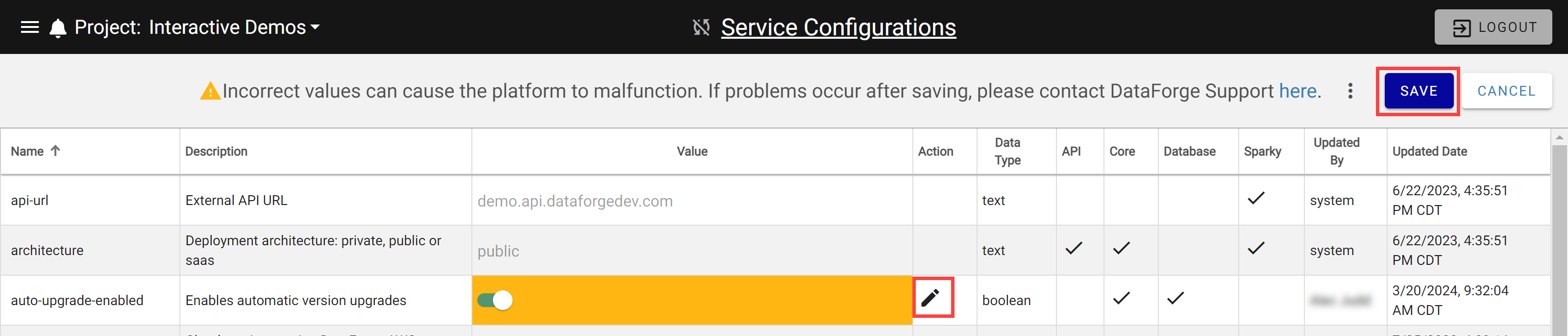Click the table vertical scrollbar up arrow

[x=1560, y=138]
